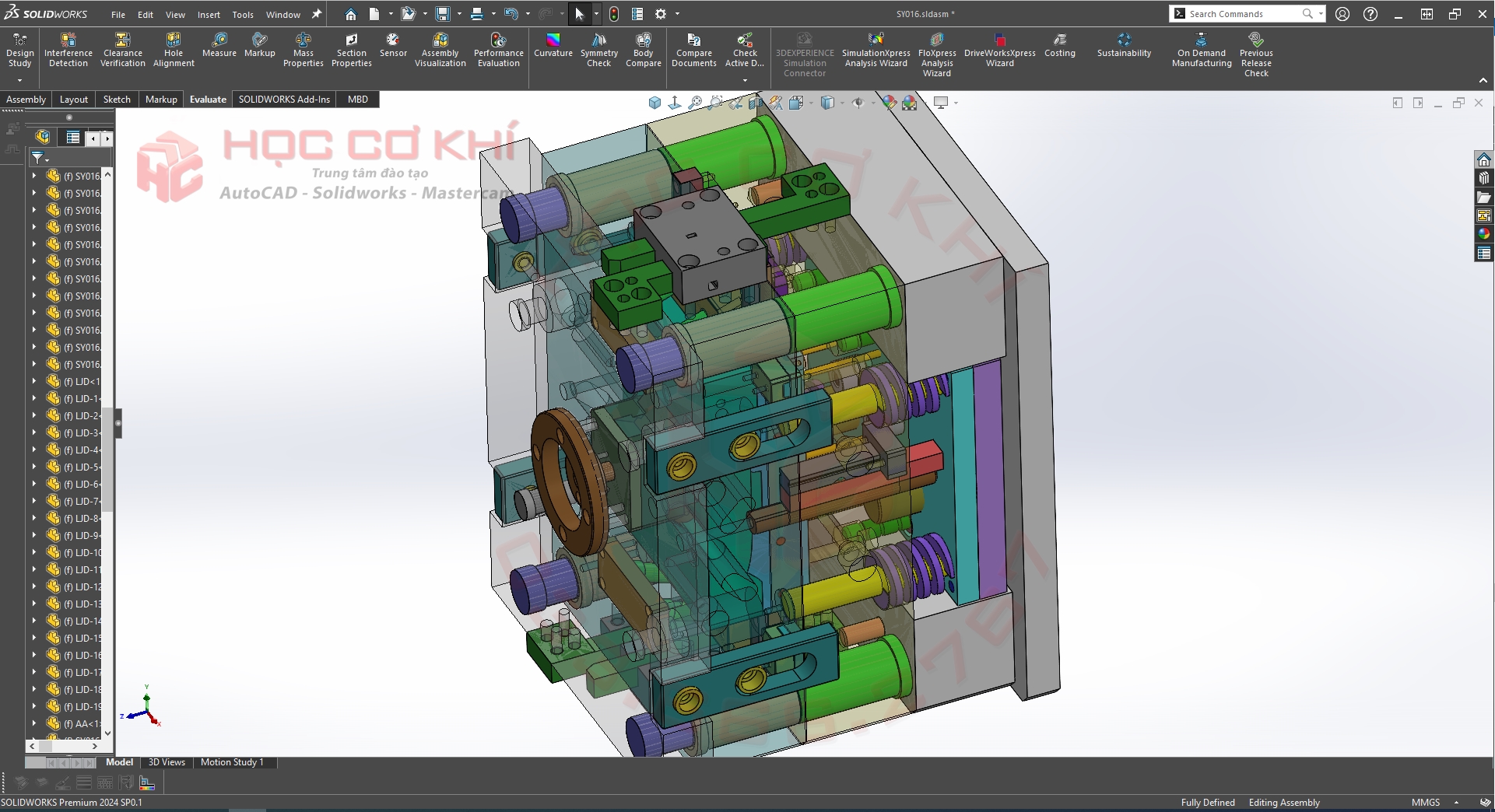1495x812 pixels.
Task: Open Motion Study 1 tab
Action: (232, 762)
